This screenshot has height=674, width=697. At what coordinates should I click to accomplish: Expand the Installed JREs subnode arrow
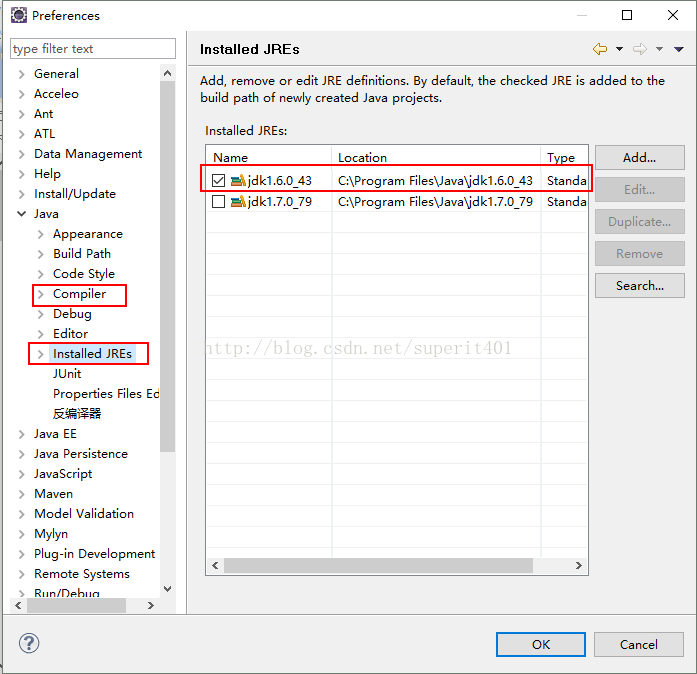[40, 354]
